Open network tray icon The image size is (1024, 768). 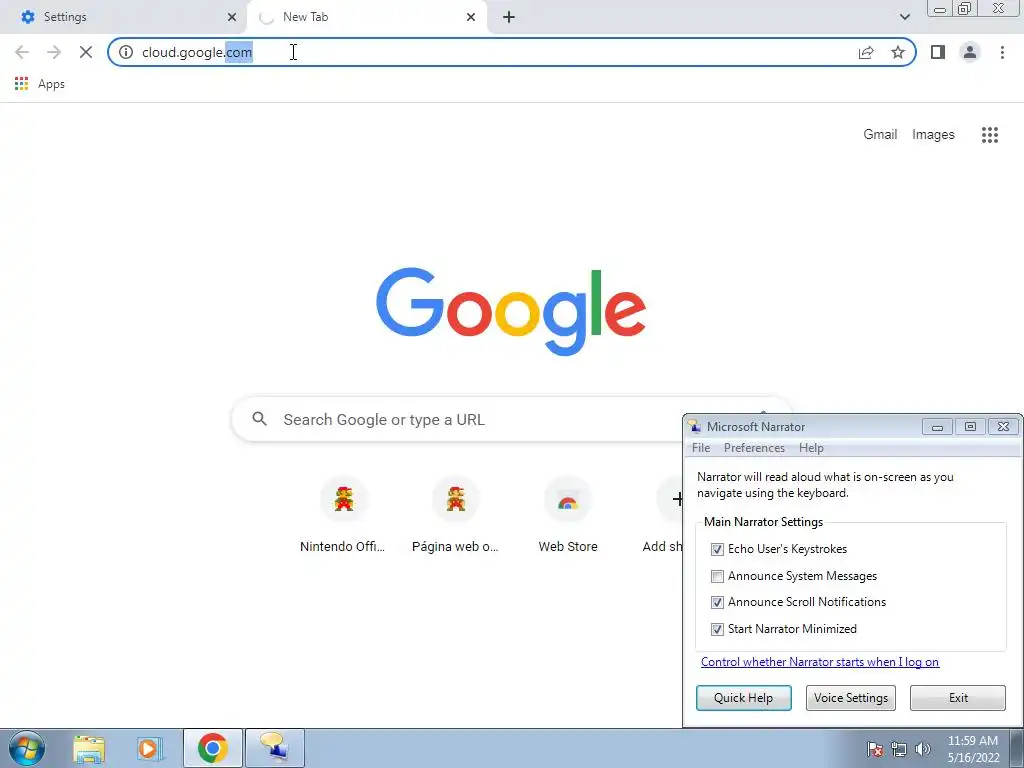point(899,749)
